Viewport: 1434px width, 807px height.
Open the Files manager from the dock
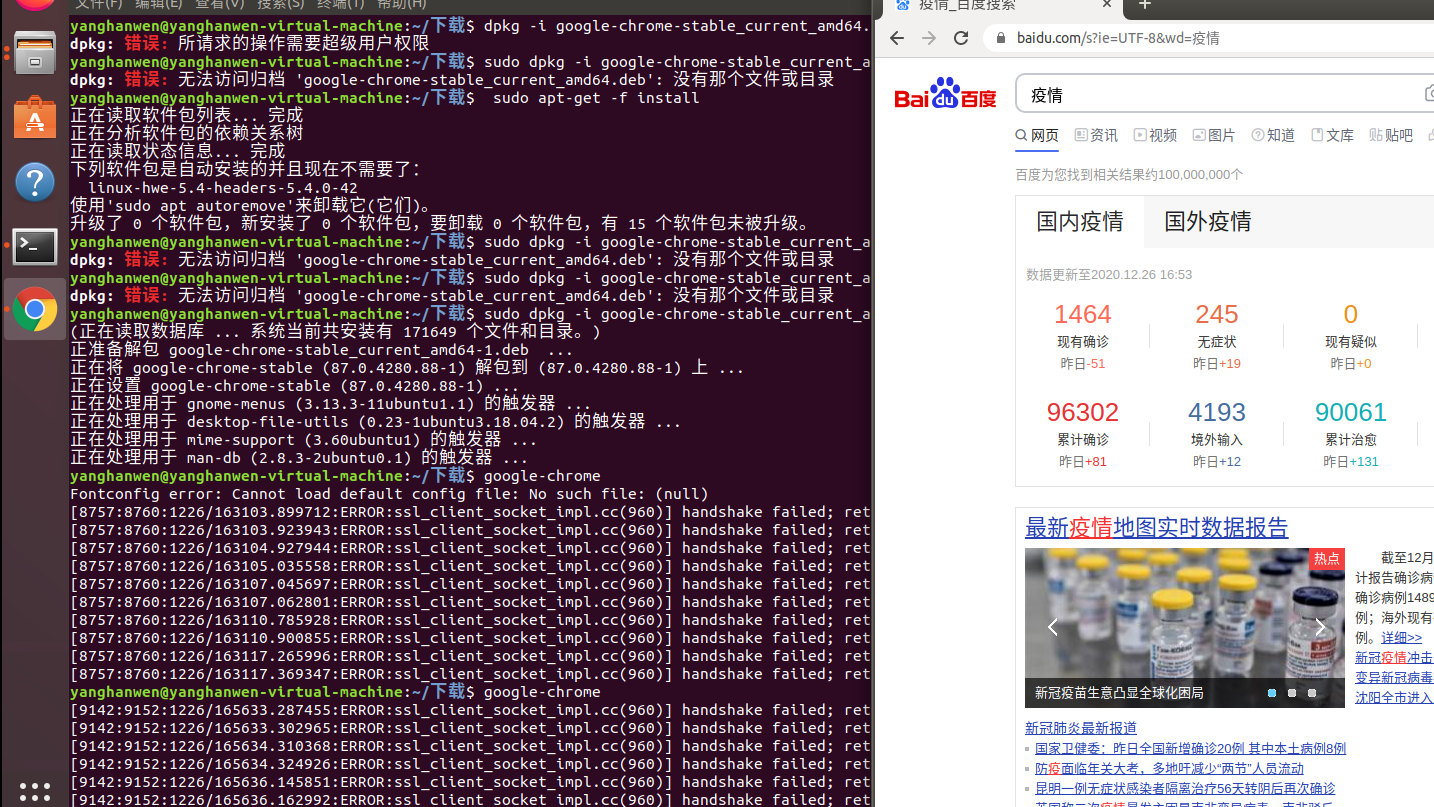[35, 53]
